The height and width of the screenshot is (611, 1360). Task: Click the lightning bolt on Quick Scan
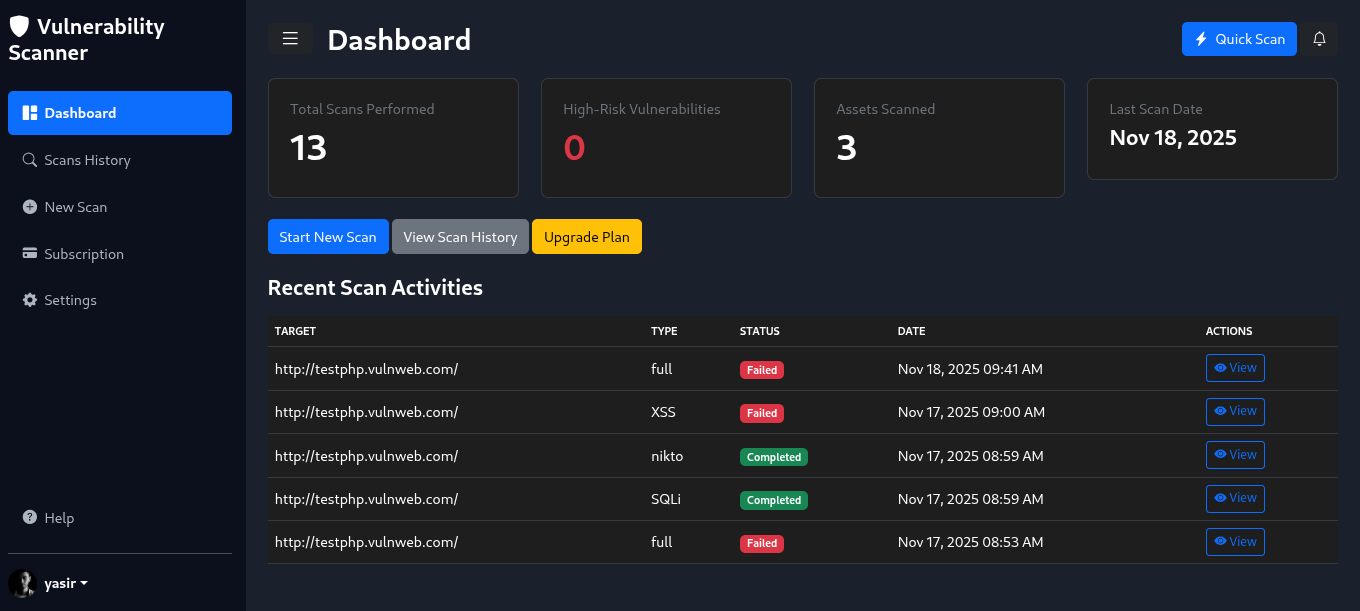(x=1203, y=39)
